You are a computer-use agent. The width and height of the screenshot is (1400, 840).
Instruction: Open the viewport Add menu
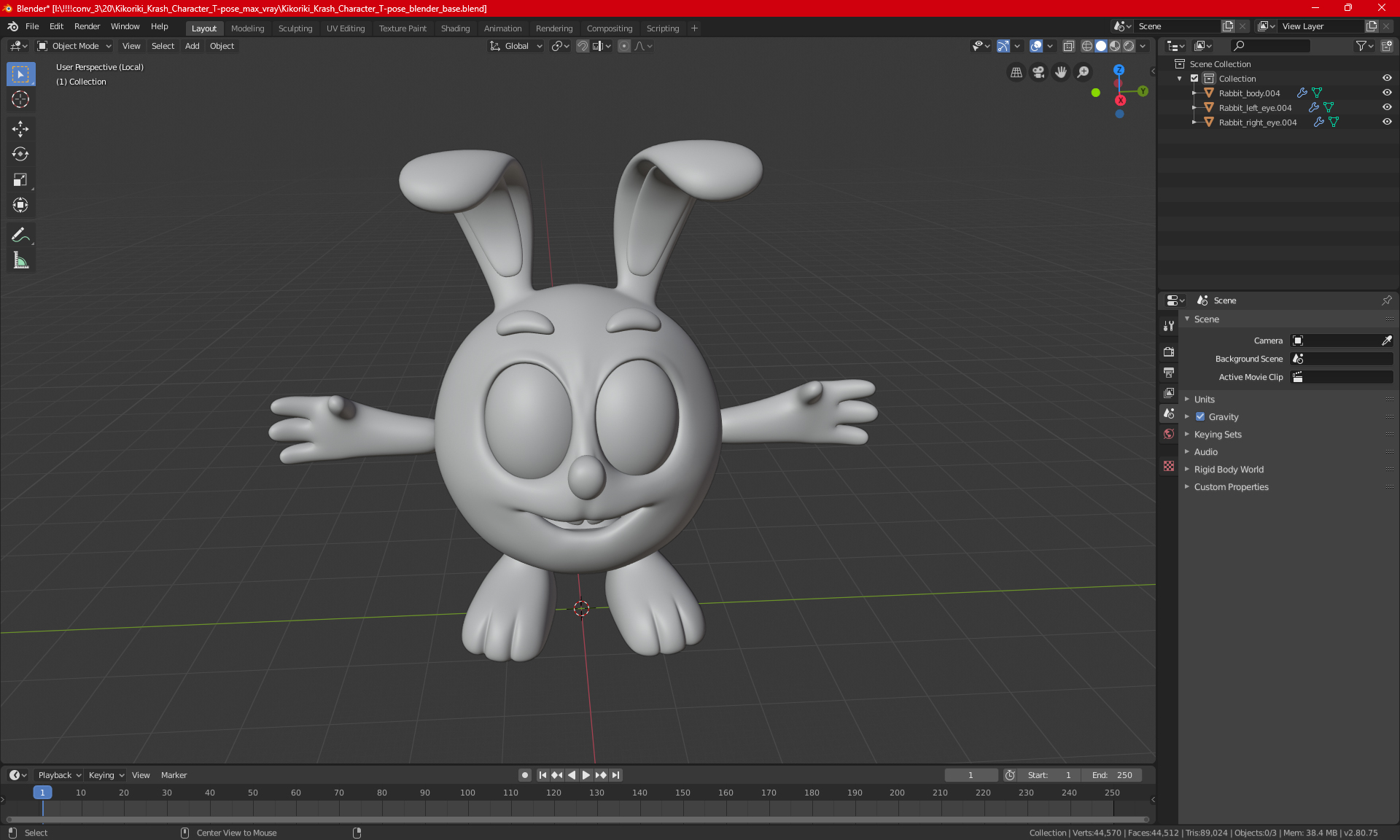(192, 46)
